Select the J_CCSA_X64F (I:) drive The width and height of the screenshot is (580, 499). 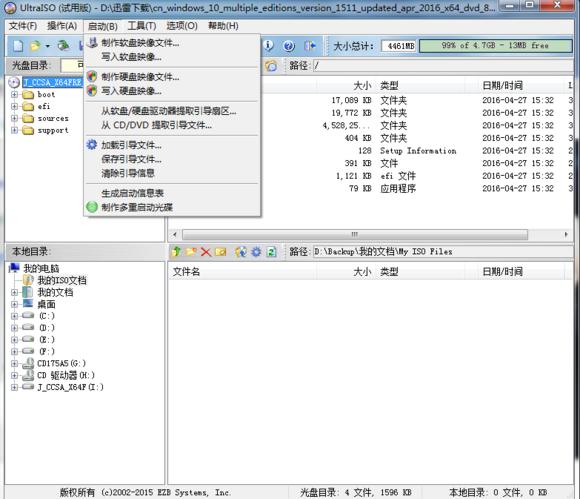click(71, 387)
